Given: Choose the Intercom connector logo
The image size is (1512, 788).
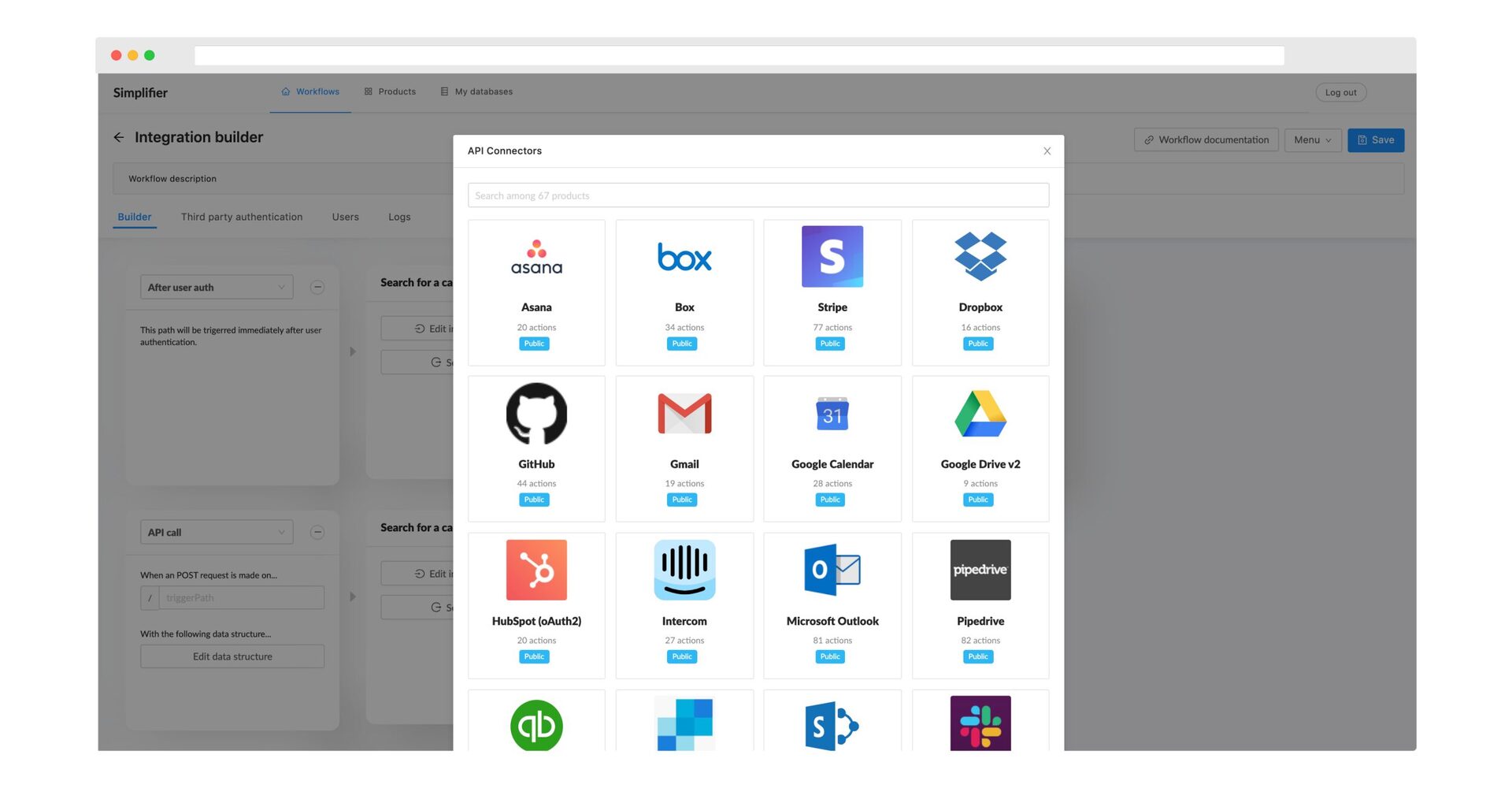Looking at the screenshot, I should [684, 570].
